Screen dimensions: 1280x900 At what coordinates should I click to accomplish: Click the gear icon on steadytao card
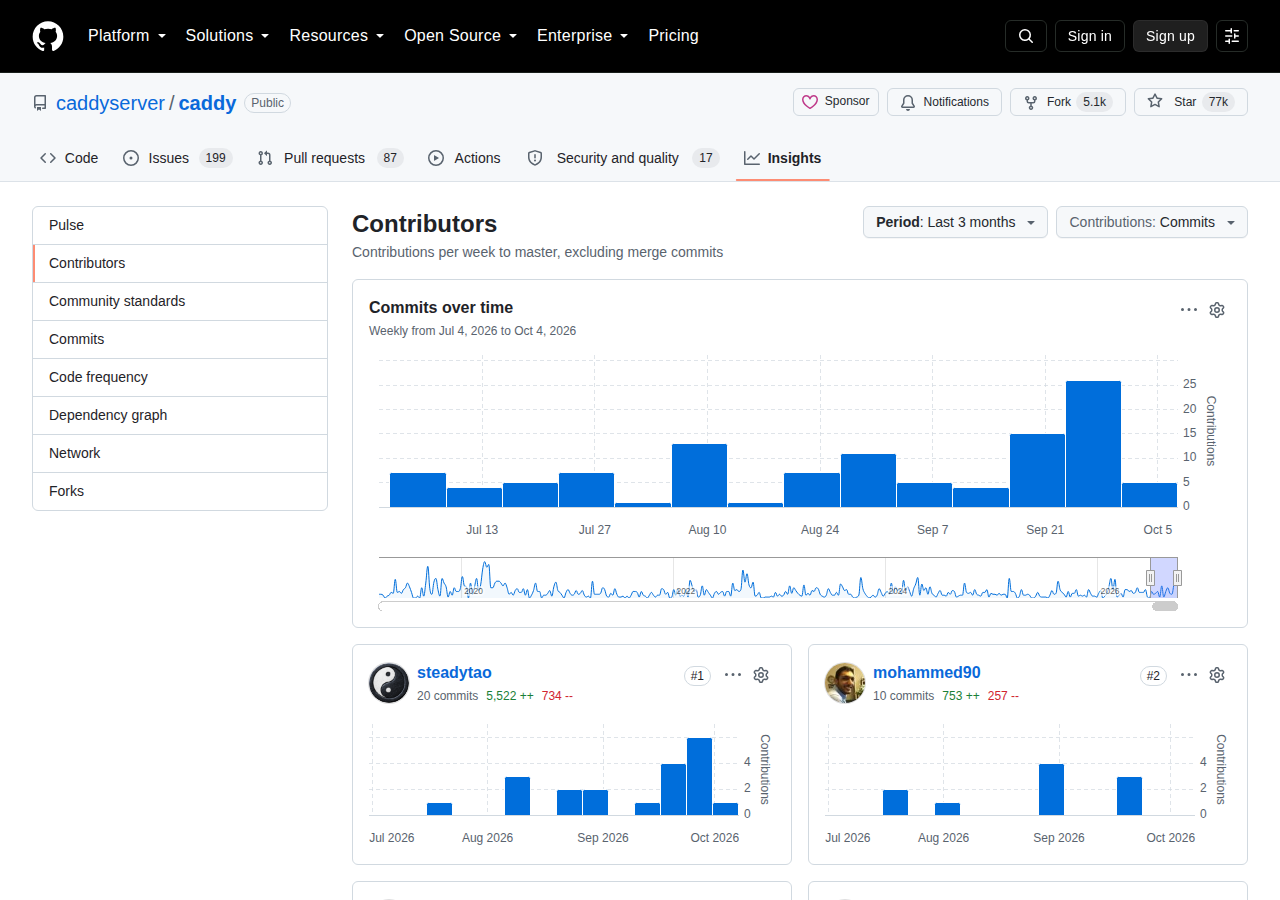(x=761, y=675)
